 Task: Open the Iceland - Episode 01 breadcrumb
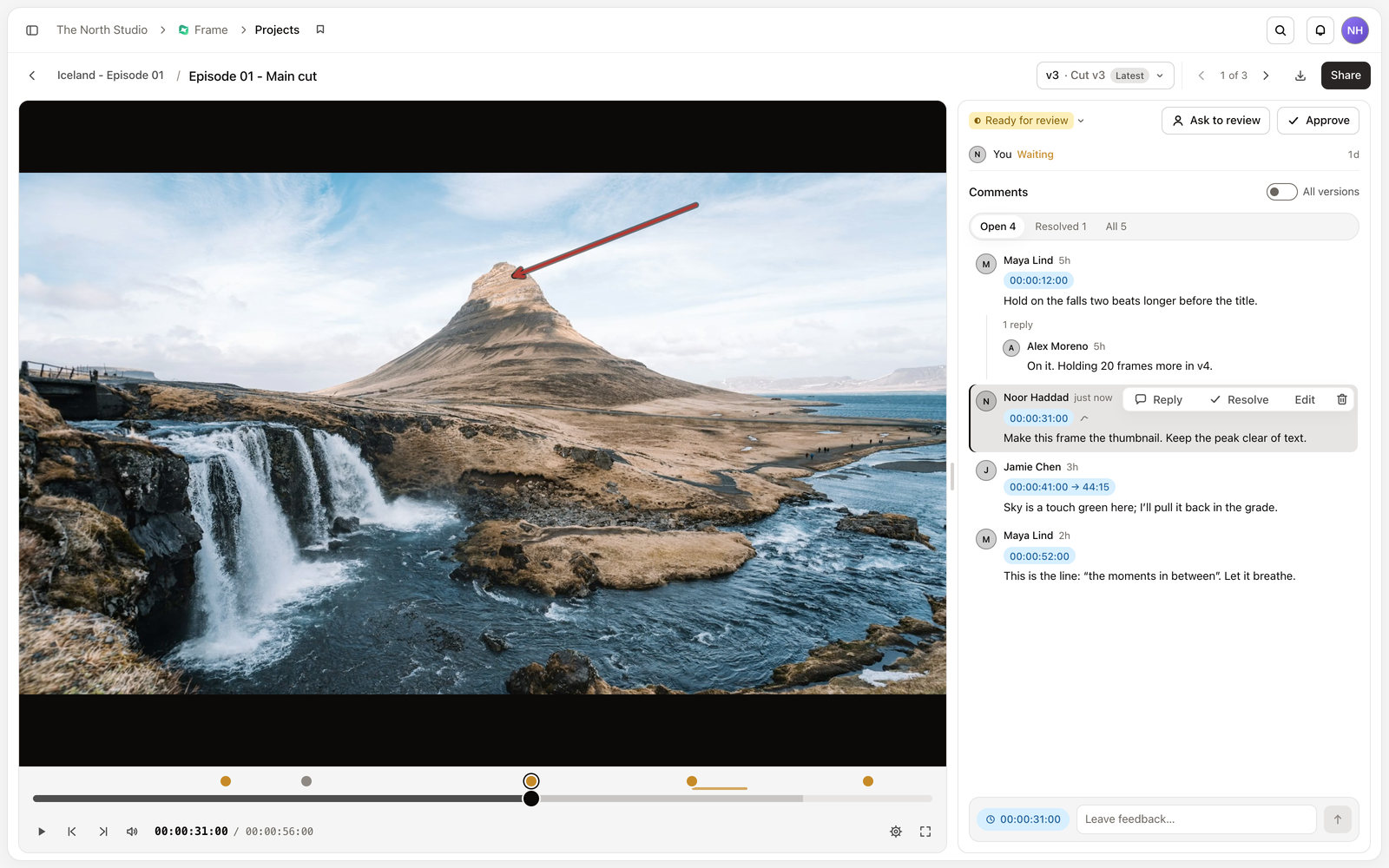pyautogui.click(x=110, y=76)
